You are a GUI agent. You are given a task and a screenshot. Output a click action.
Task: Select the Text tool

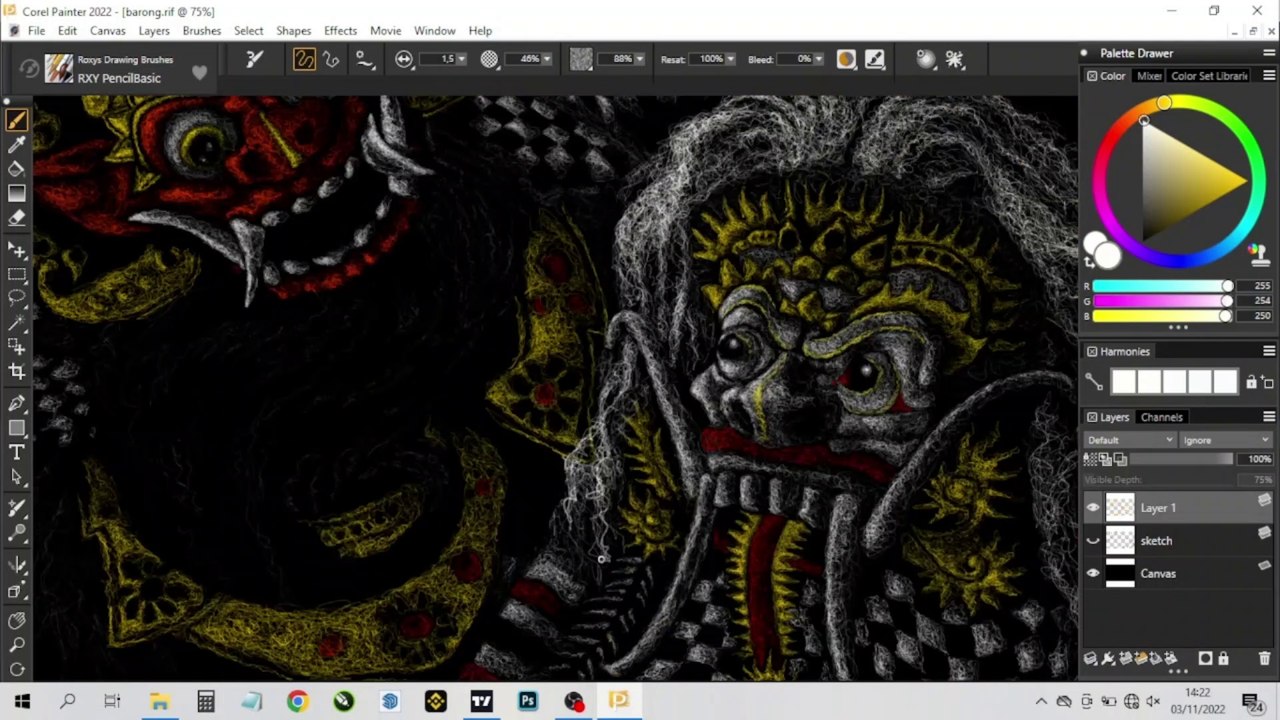17,452
